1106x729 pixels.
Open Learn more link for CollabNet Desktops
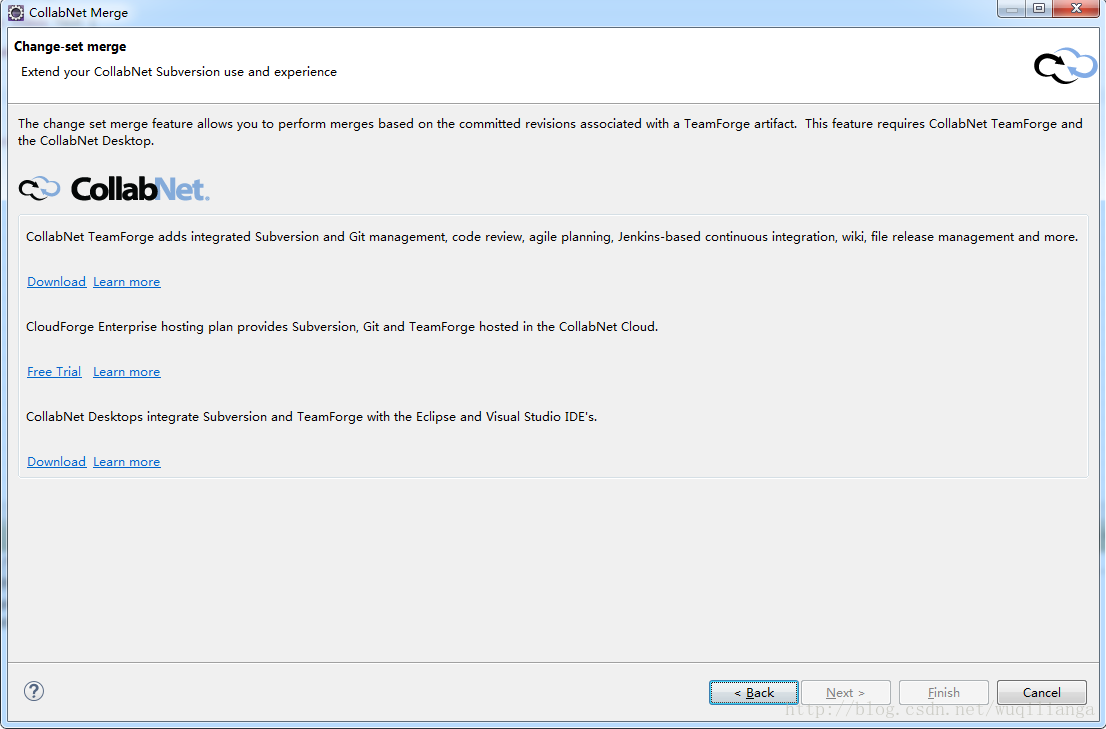[127, 462]
